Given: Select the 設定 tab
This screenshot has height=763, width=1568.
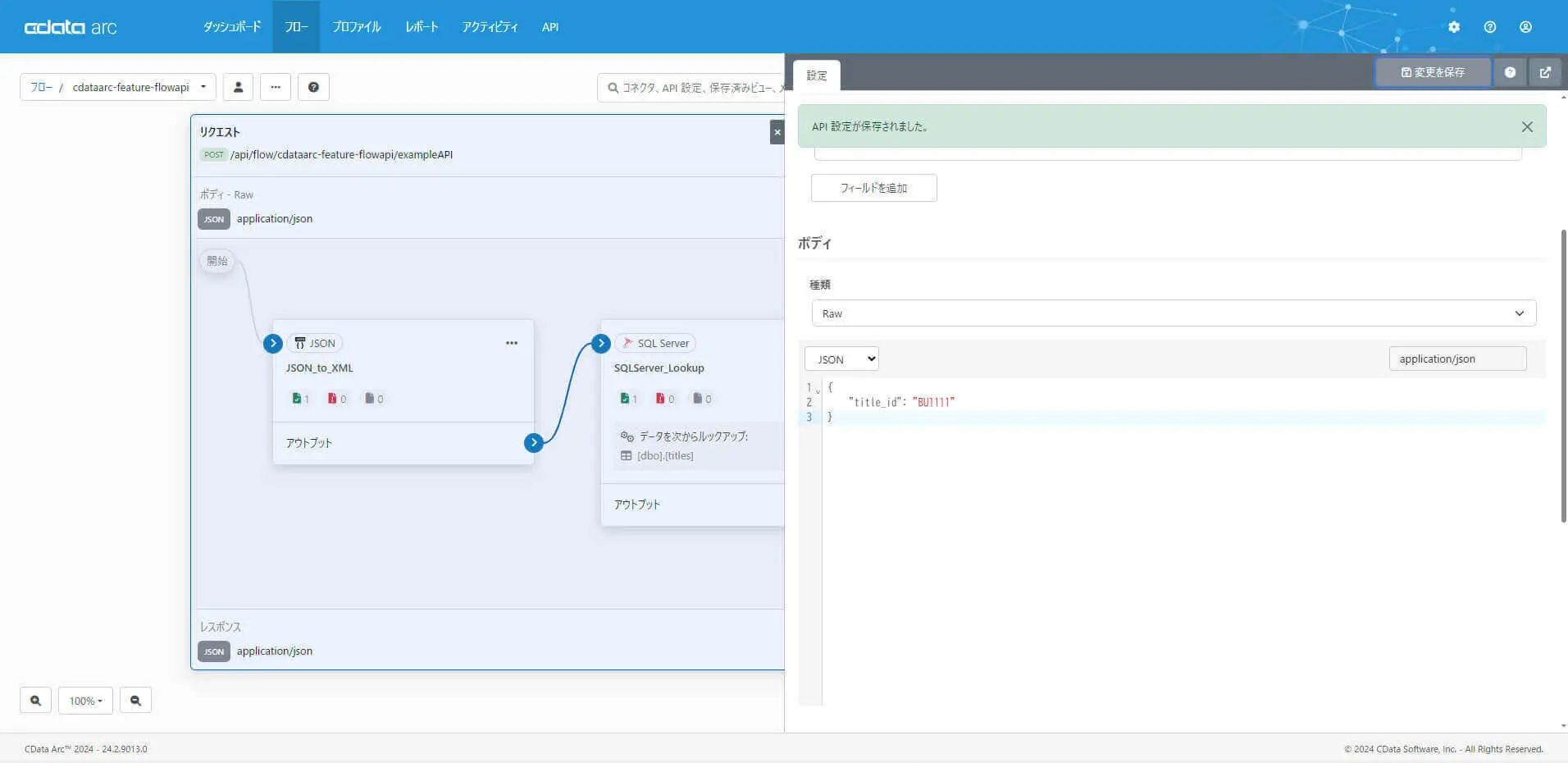Looking at the screenshot, I should tap(817, 75).
